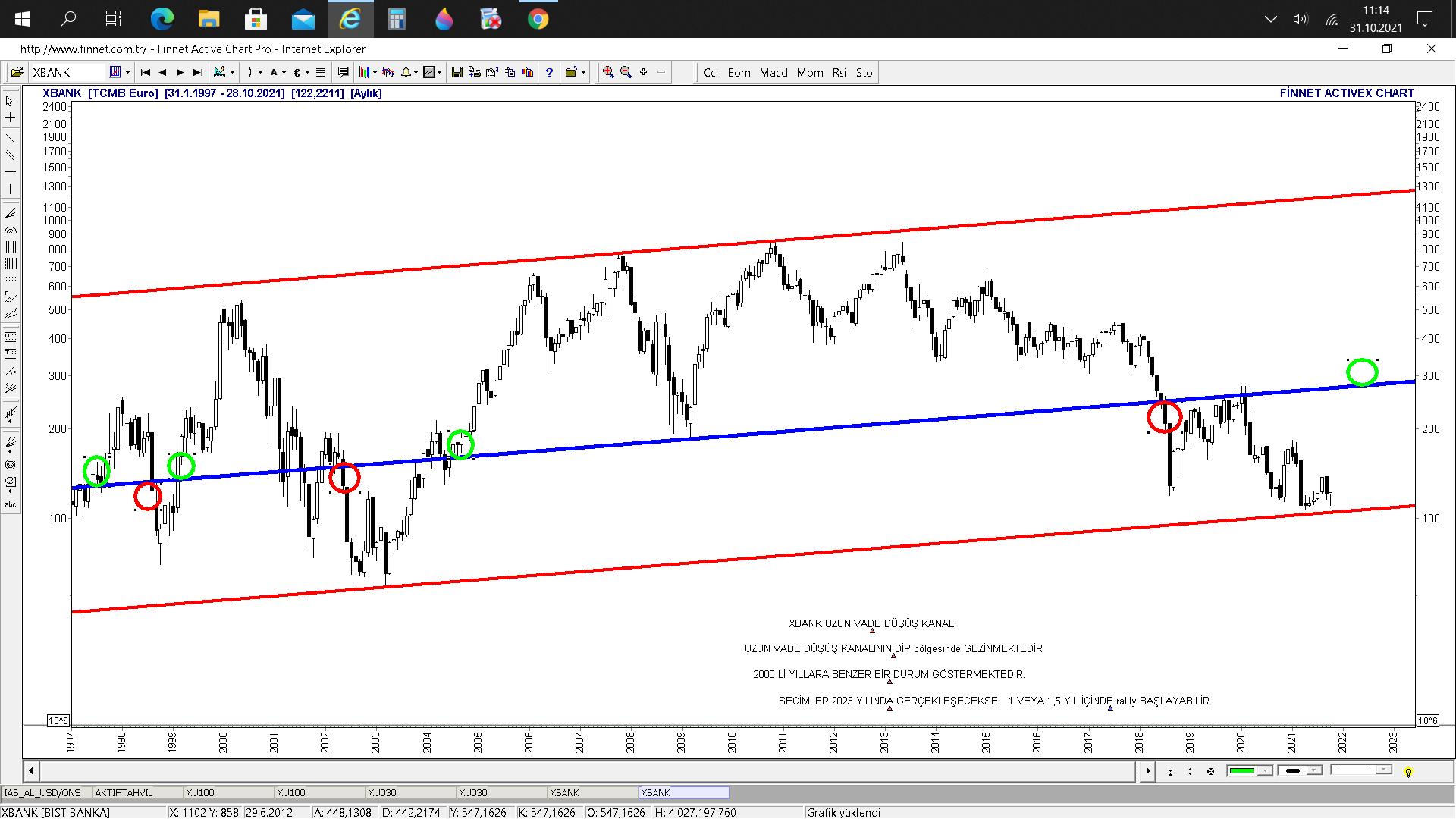Click the open folder icon in toolbar

point(17,73)
